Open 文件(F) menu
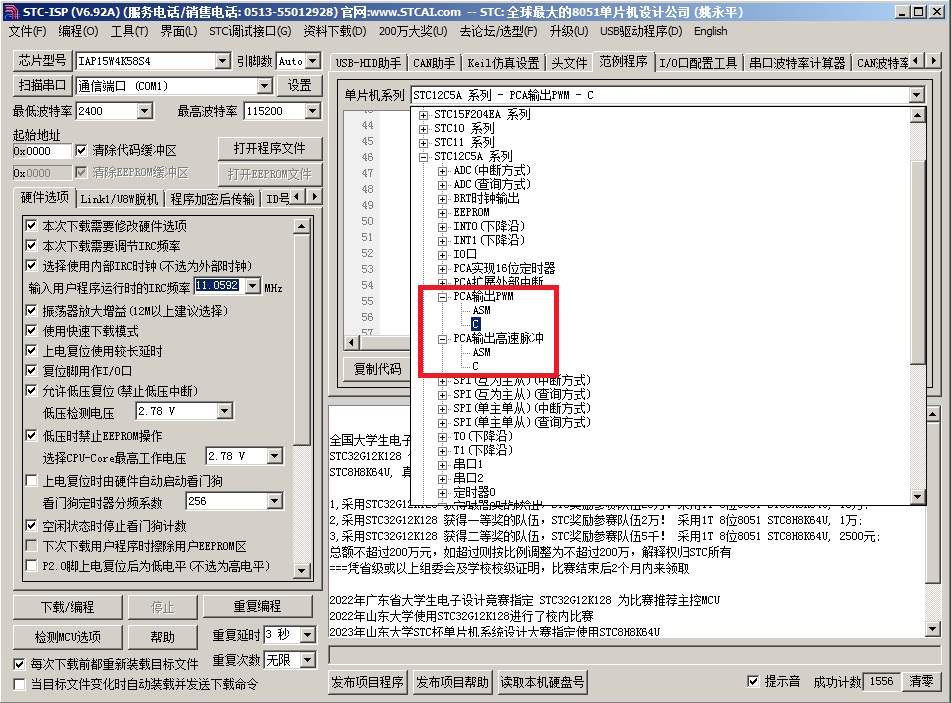Screen dimensions: 951x703 click(27, 31)
